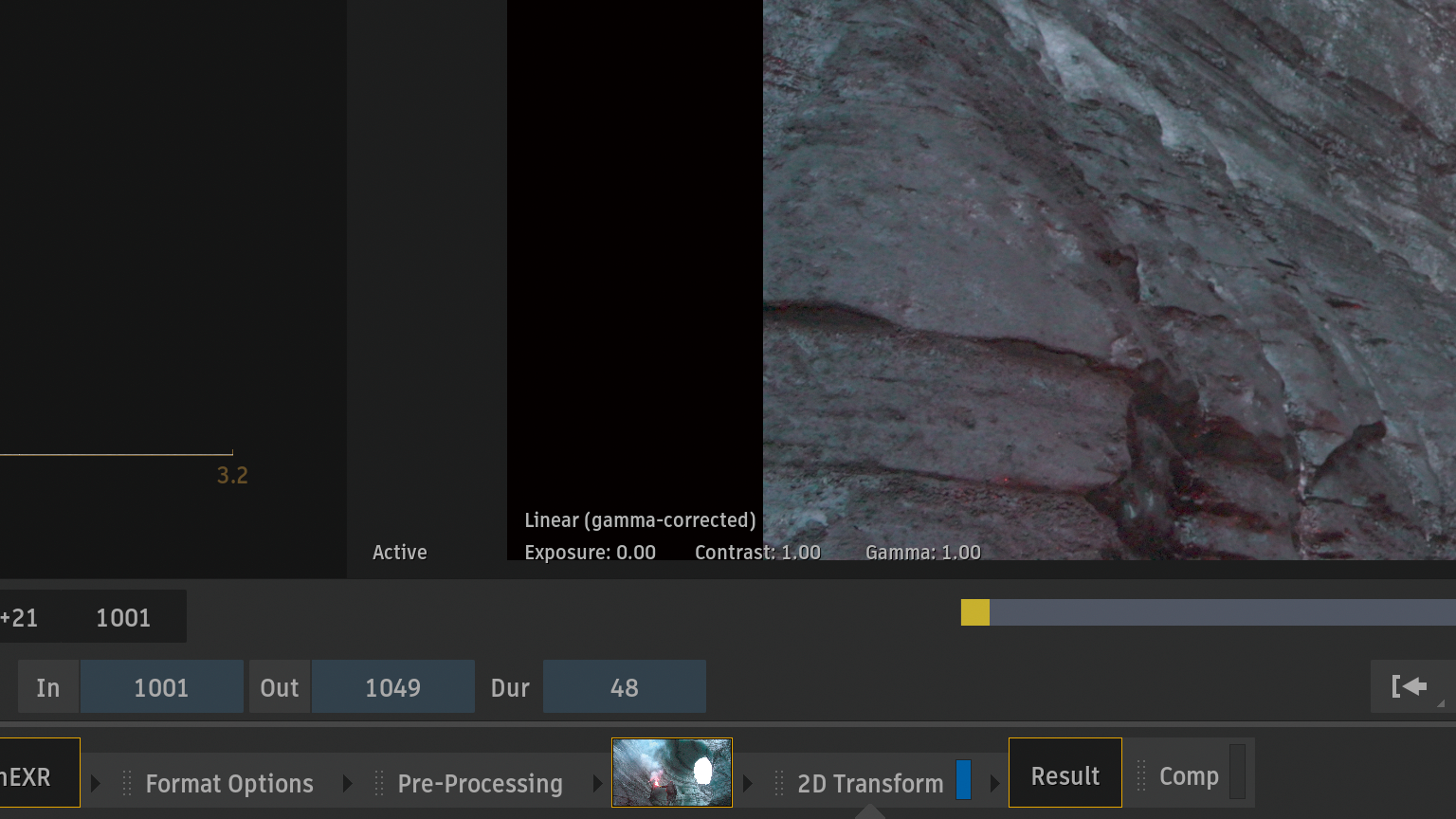Click the Contrast: 1.00 viewer value

coord(757,553)
